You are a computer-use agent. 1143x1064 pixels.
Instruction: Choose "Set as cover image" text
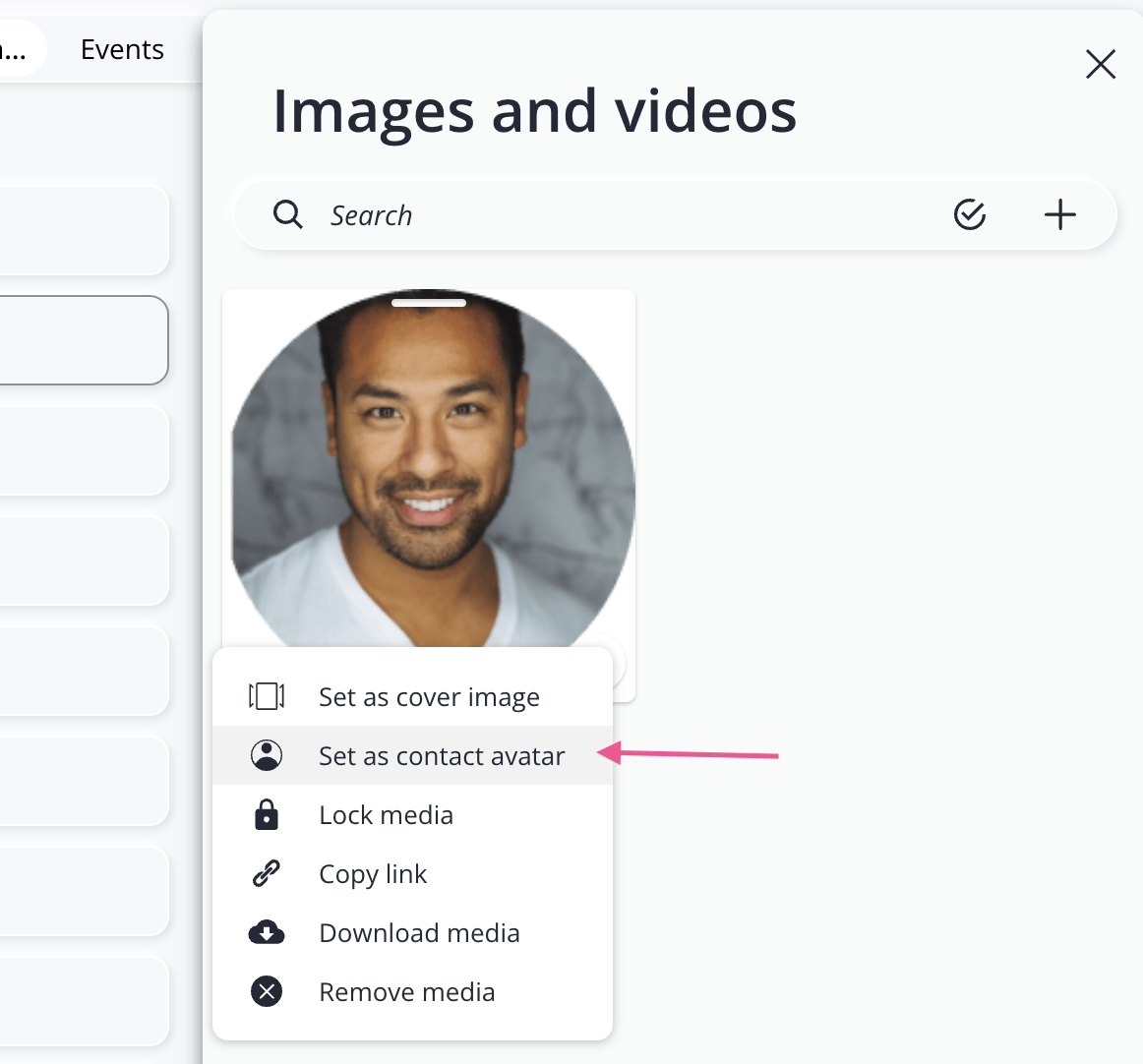pos(429,696)
